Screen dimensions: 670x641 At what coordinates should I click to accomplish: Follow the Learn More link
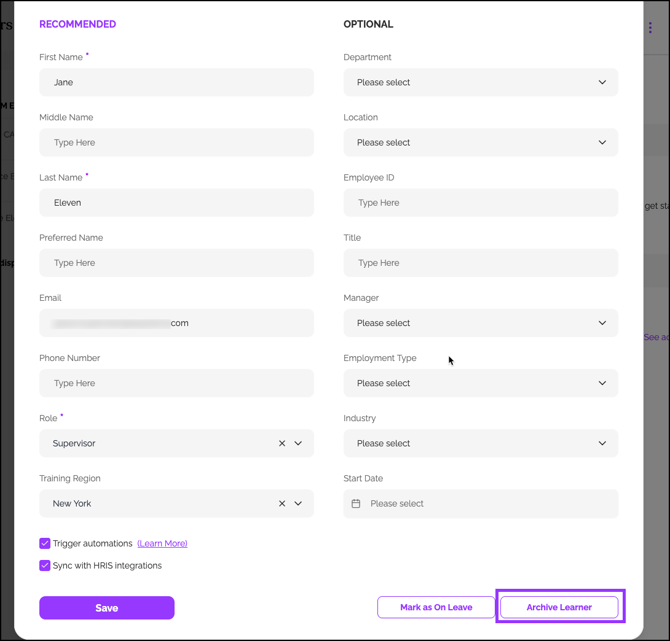tap(162, 543)
